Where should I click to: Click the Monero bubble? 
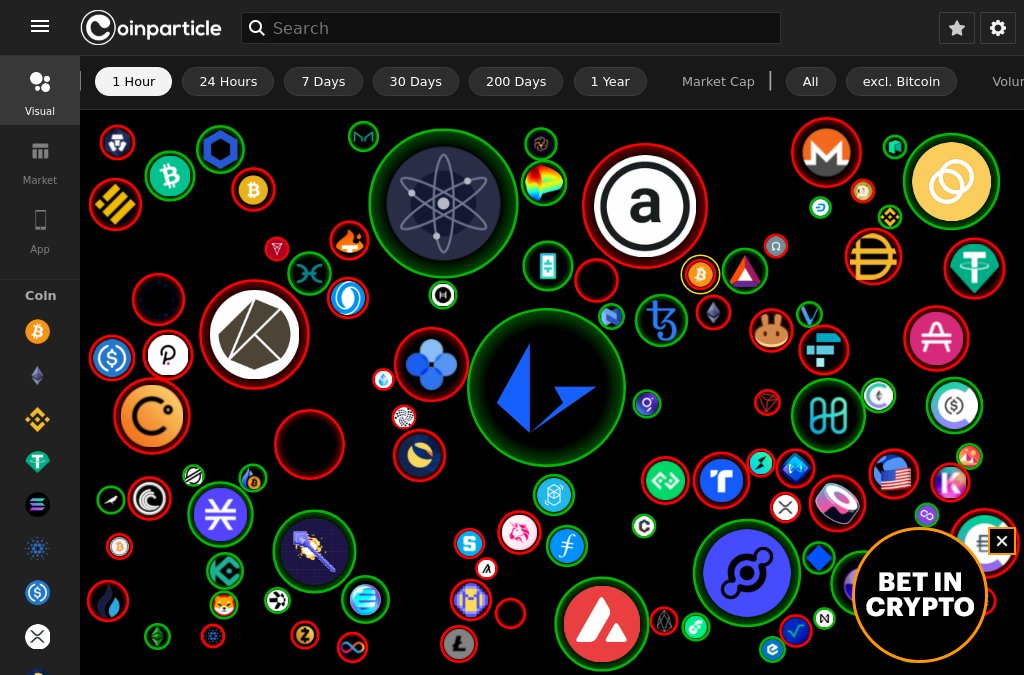point(826,153)
